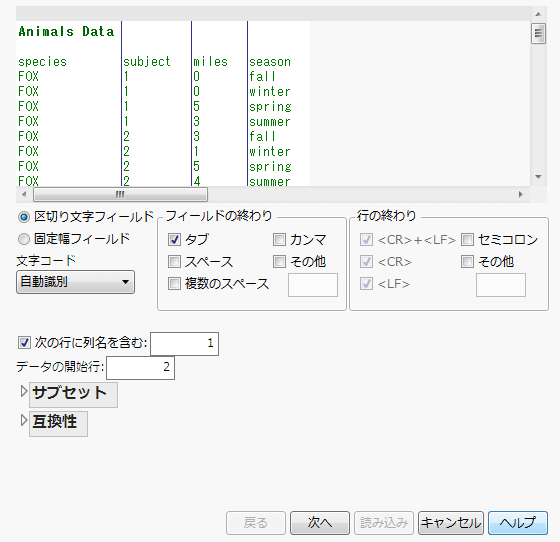Expand the サブセット section
Screen dimensions: 560x542
click(24, 391)
